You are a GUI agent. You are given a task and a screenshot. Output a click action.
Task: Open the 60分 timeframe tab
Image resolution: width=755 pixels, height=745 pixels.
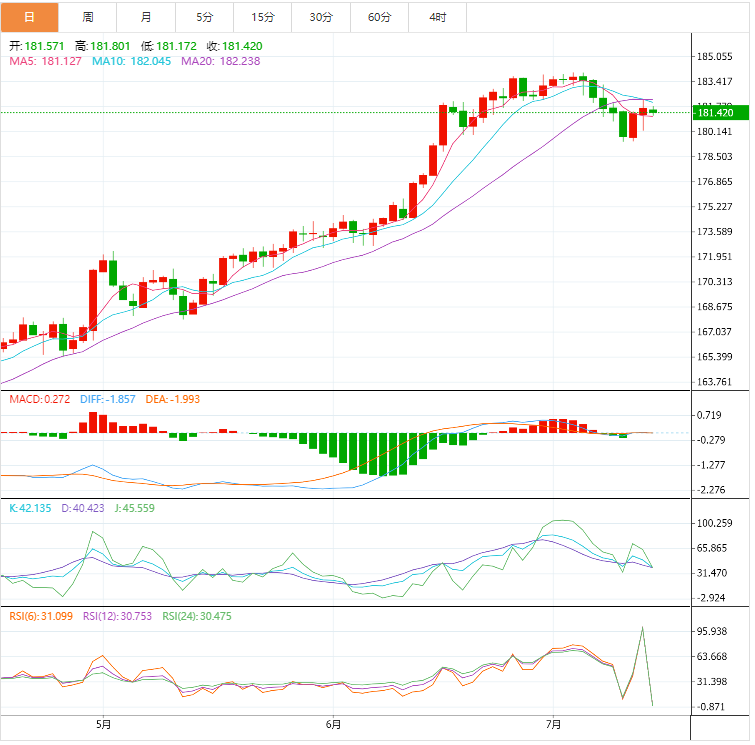[379, 17]
